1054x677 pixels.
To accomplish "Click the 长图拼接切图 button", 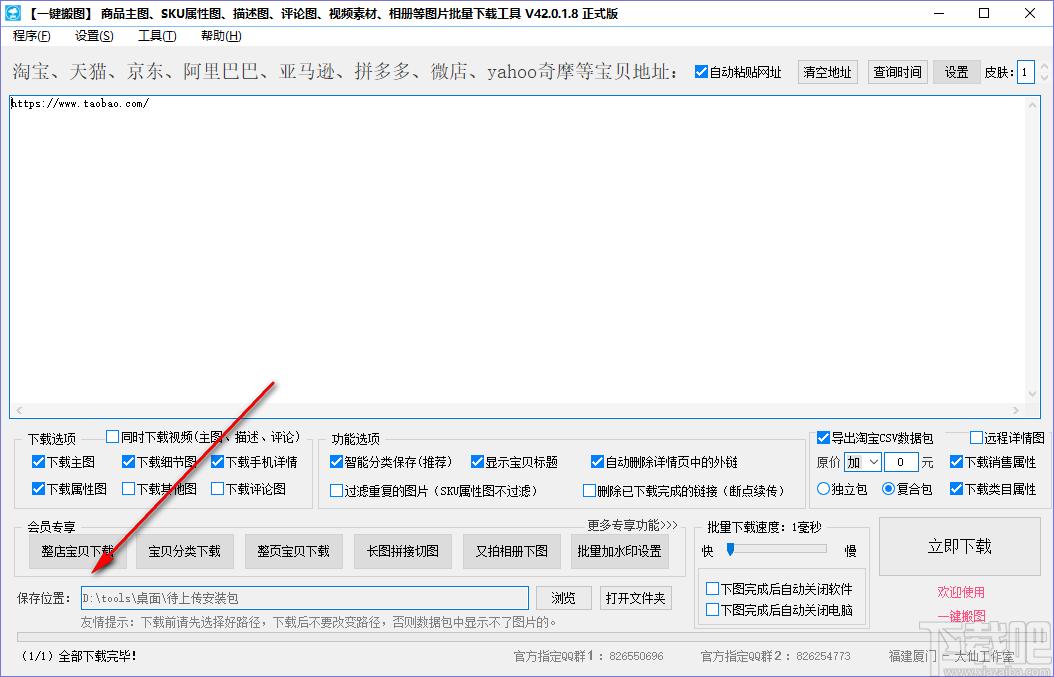I will click(403, 551).
